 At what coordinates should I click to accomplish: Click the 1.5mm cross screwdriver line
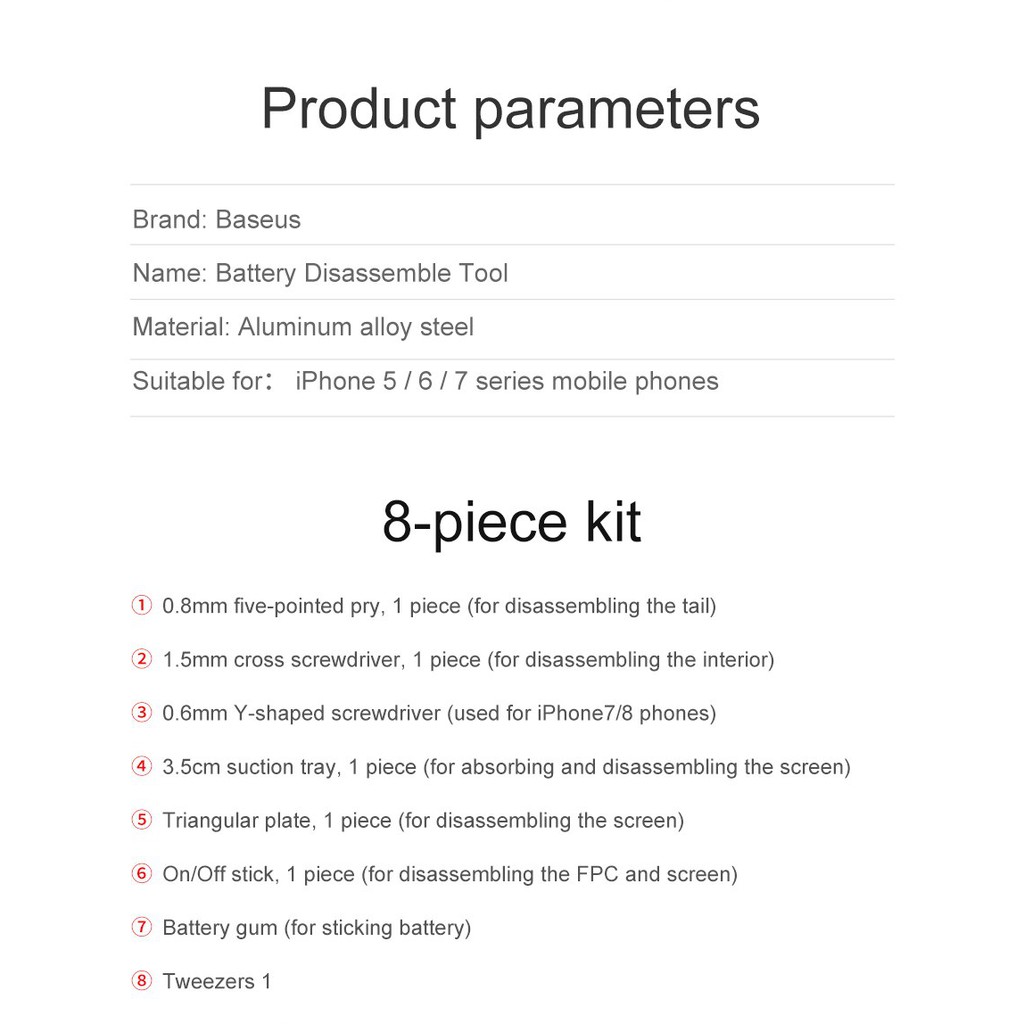click(x=468, y=660)
